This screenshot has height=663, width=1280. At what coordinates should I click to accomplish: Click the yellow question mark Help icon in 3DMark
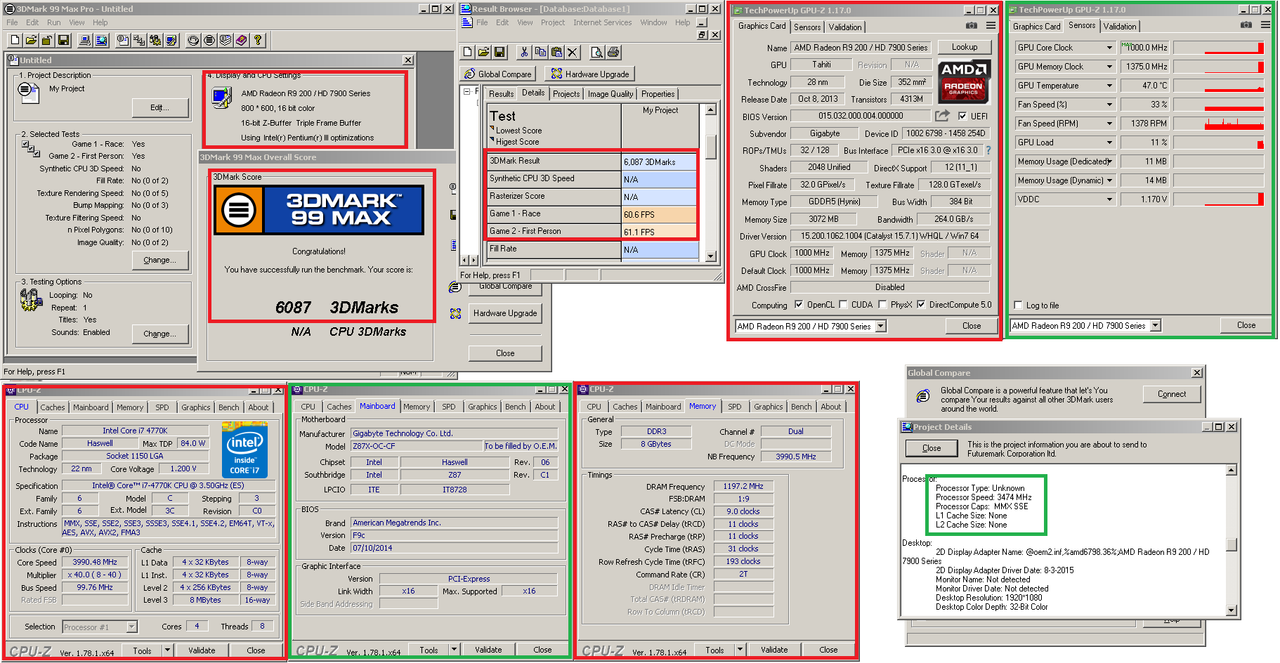[258, 40]
